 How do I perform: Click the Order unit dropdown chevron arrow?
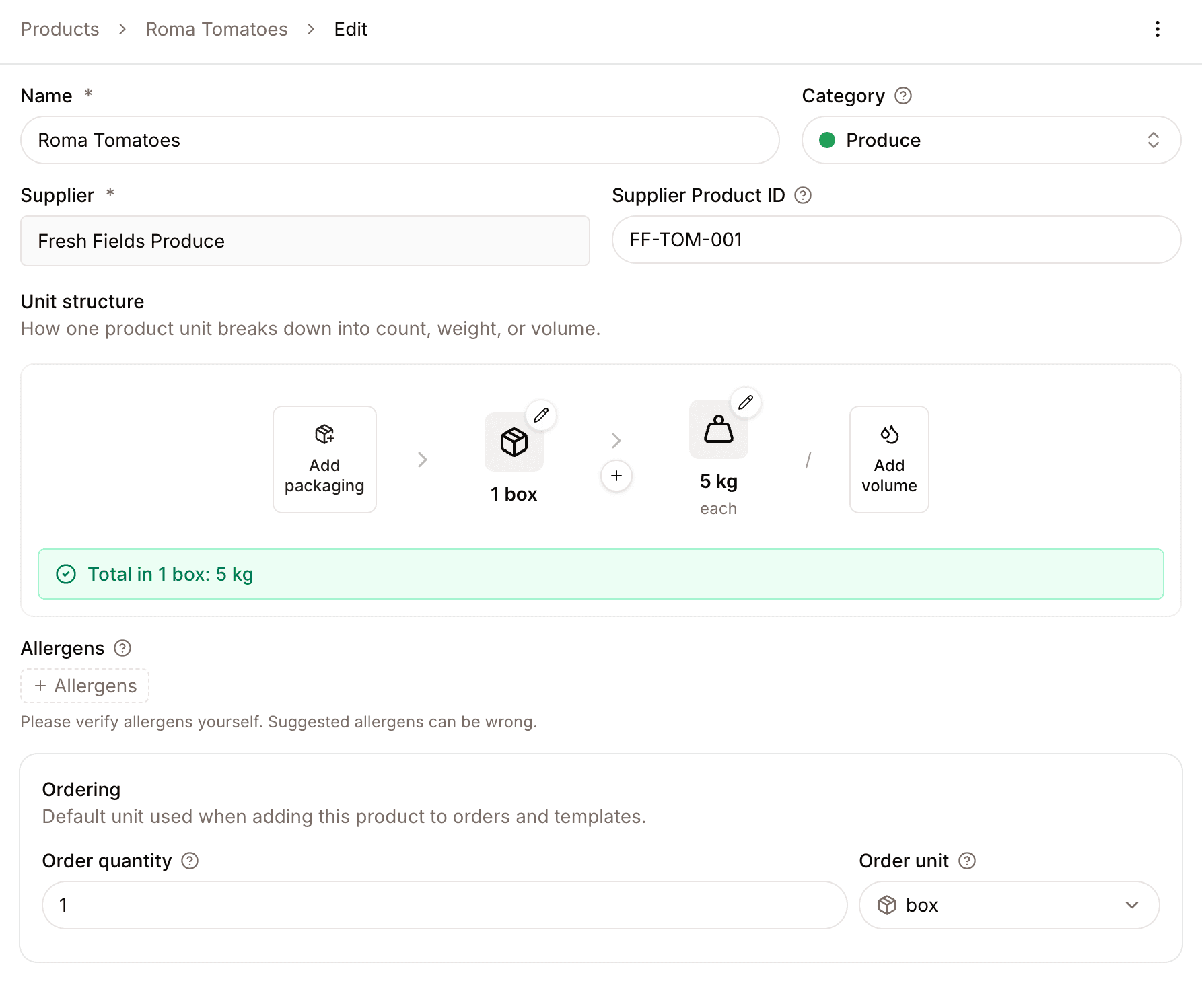tap(1132, 905)
